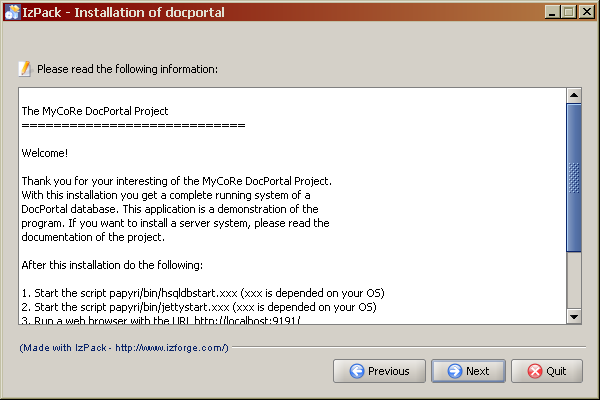This screenshot has height=400, width=600.
Task: Click the hsqldbstart script instruction line
Action: pos(203,293)
